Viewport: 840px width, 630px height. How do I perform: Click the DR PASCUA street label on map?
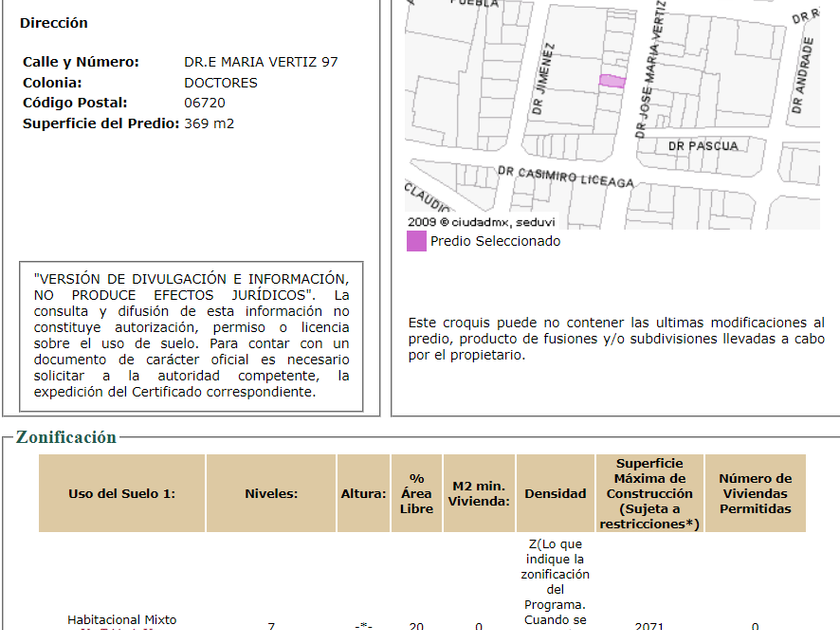[703, 146]
